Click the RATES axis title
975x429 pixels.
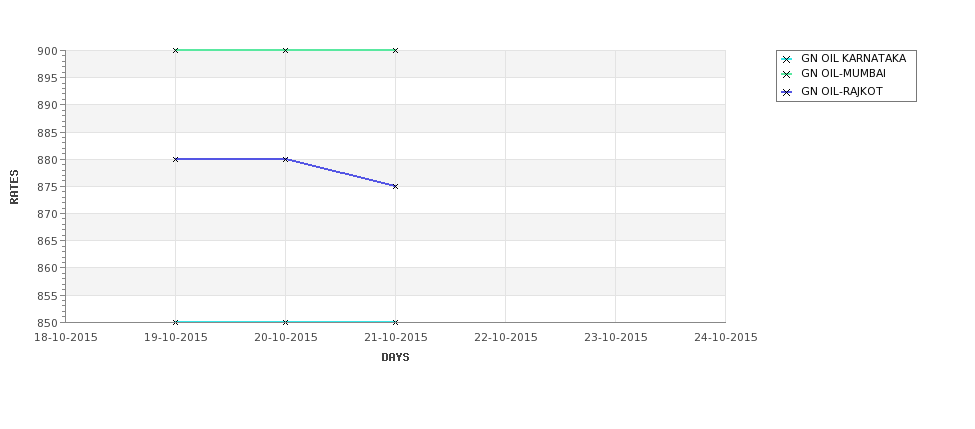(x=14, y=187)
